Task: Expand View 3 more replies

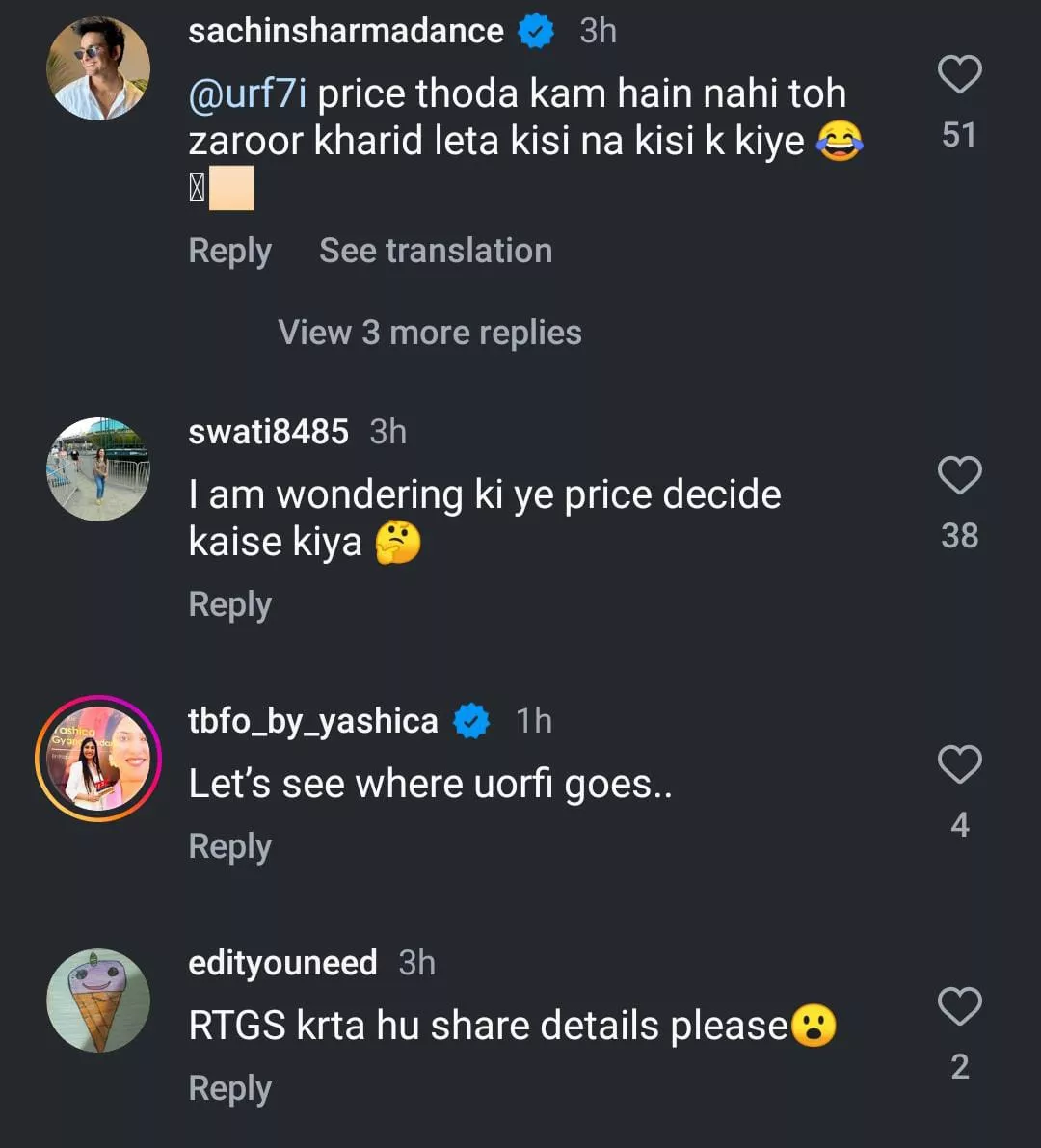Action: click(x=430, y=333)
